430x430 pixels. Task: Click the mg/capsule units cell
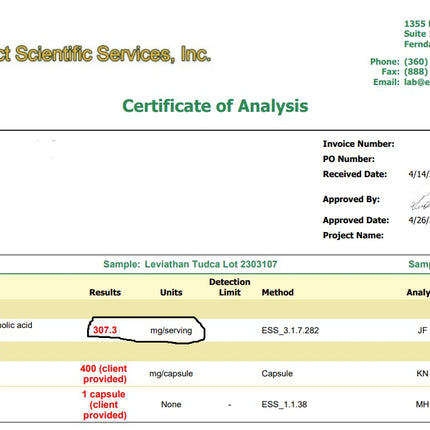(x=171, y=374)
